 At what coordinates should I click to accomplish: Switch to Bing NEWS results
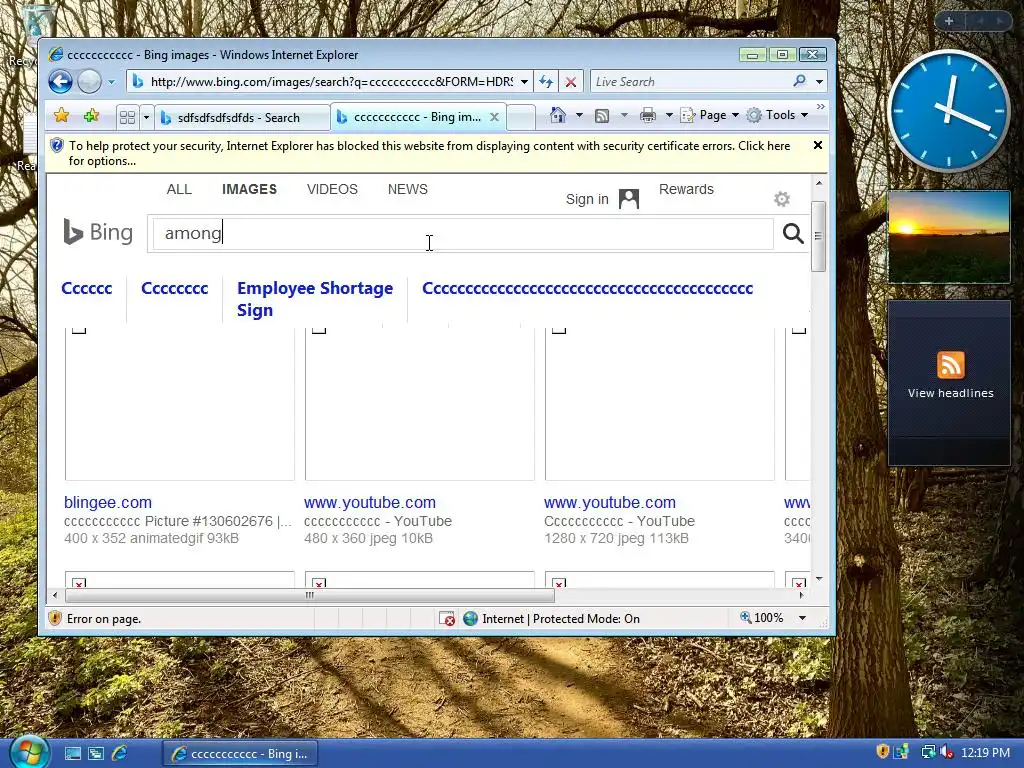click(x=408, y=189)
